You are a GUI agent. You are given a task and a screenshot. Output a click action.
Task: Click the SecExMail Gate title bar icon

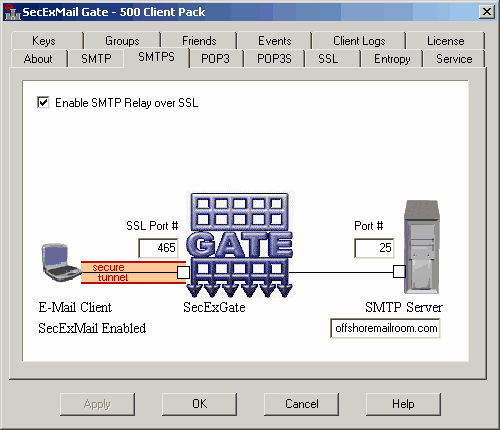pyautogui.click(x=12, y=12)
